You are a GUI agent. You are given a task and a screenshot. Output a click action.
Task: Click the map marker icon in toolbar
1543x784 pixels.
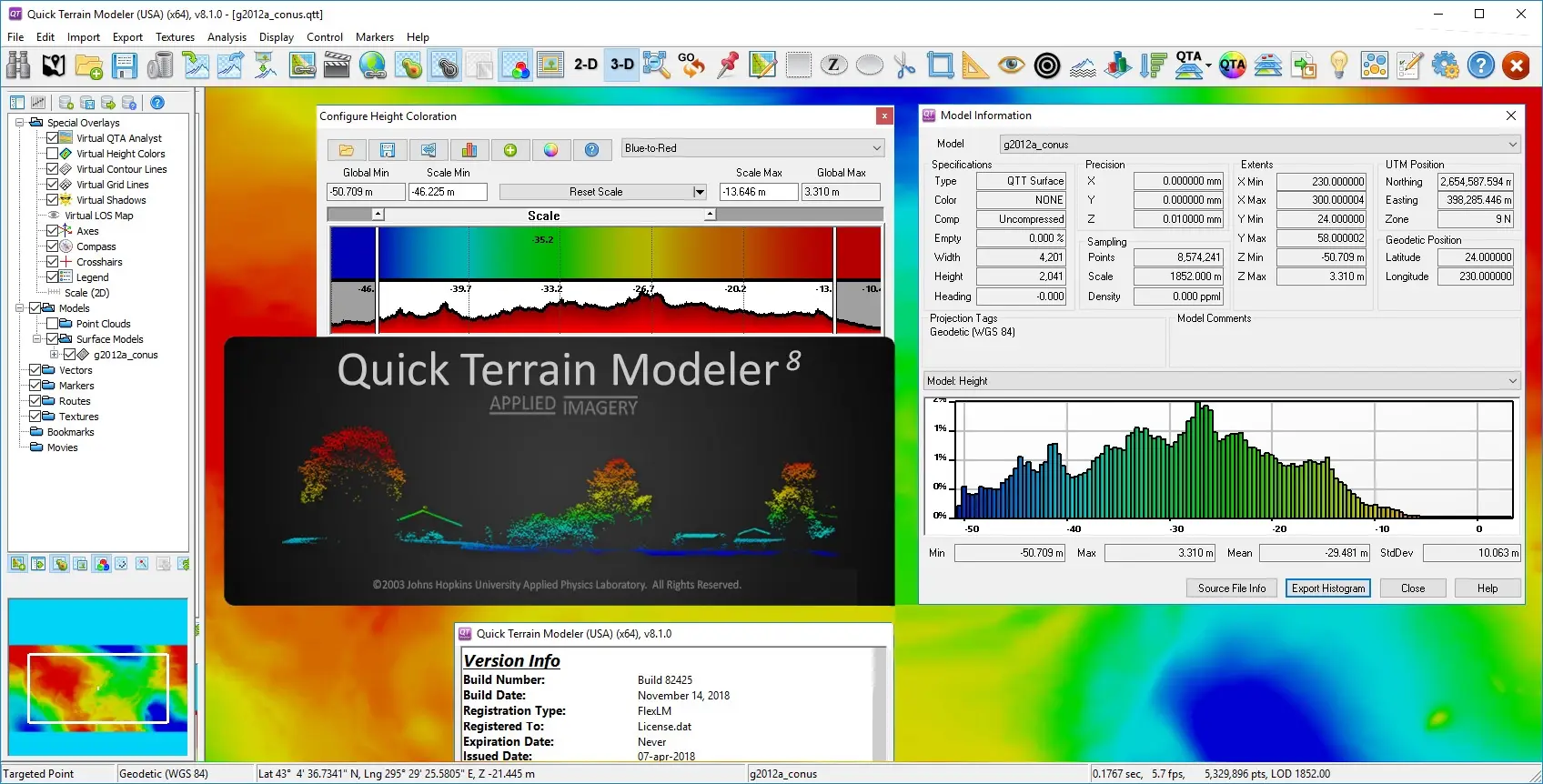54,65
